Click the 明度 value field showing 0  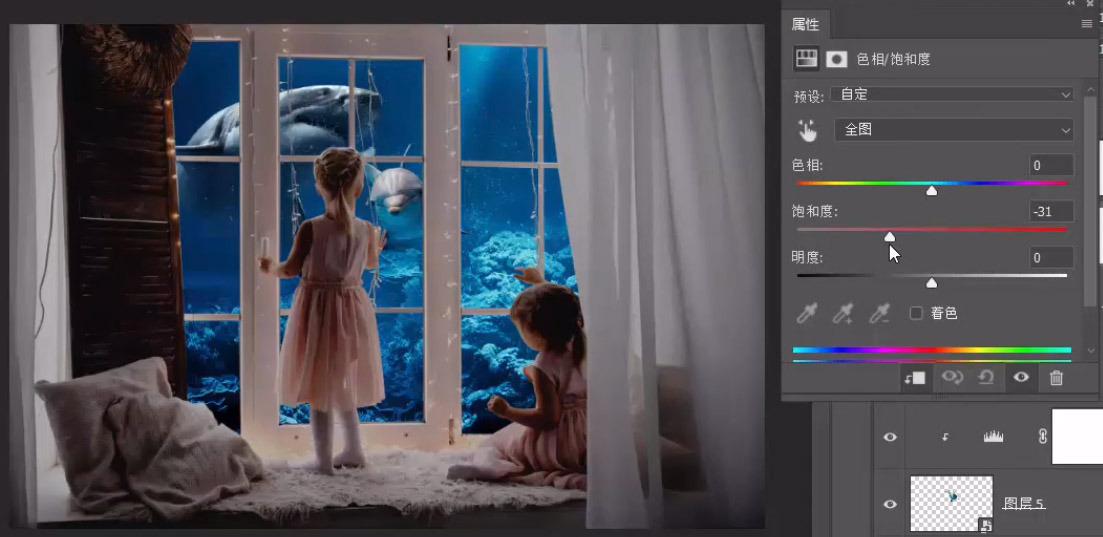coord(1052,258)
